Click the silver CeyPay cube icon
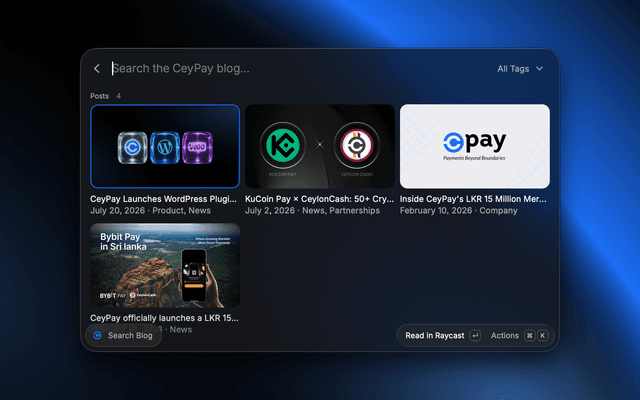 click(133, 147)
